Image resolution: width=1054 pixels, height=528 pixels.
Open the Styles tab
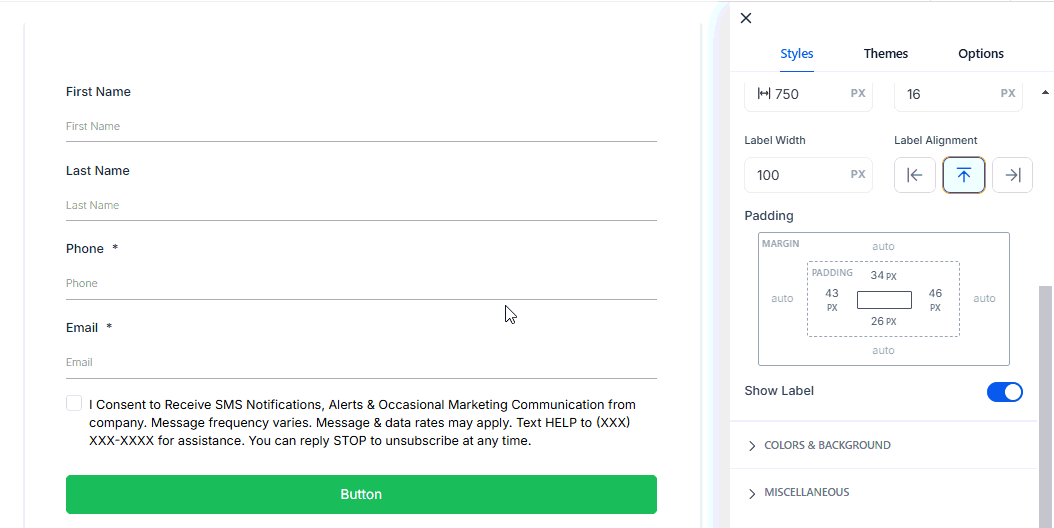pos(796,54)
